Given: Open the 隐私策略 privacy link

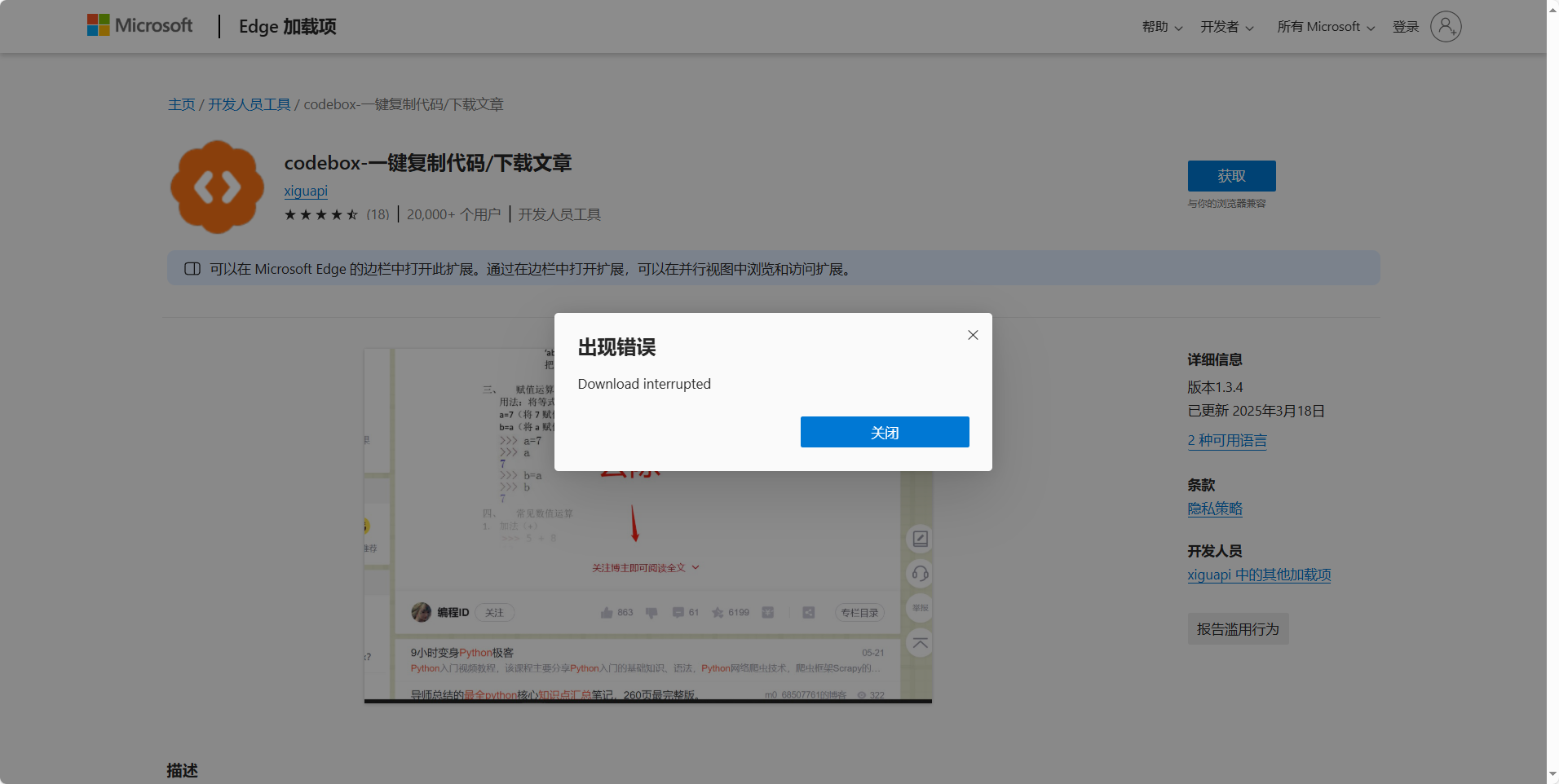Looking at the screenshot, I should [x=1215, y=508].
